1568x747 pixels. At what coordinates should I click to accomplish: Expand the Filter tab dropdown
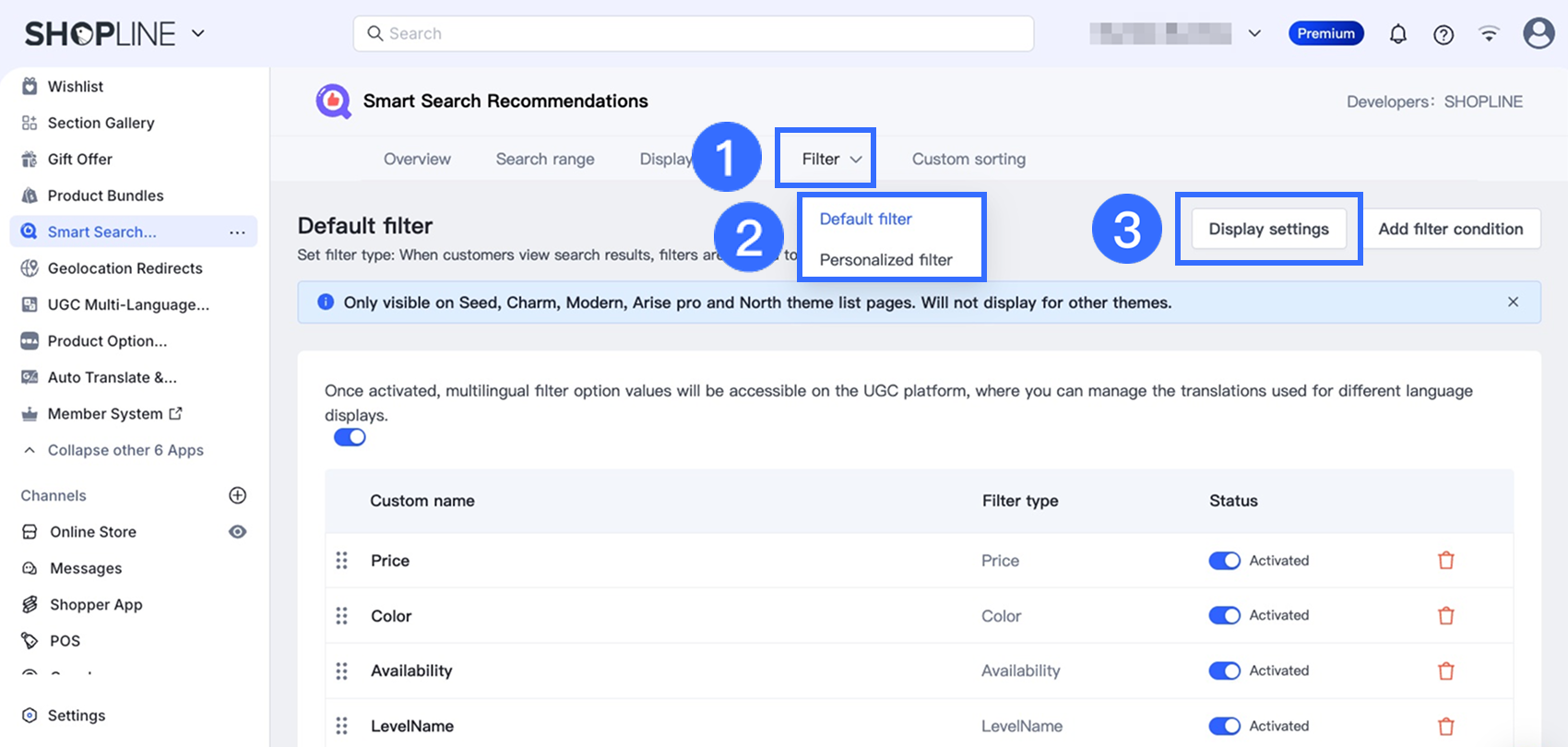[831, 159]
